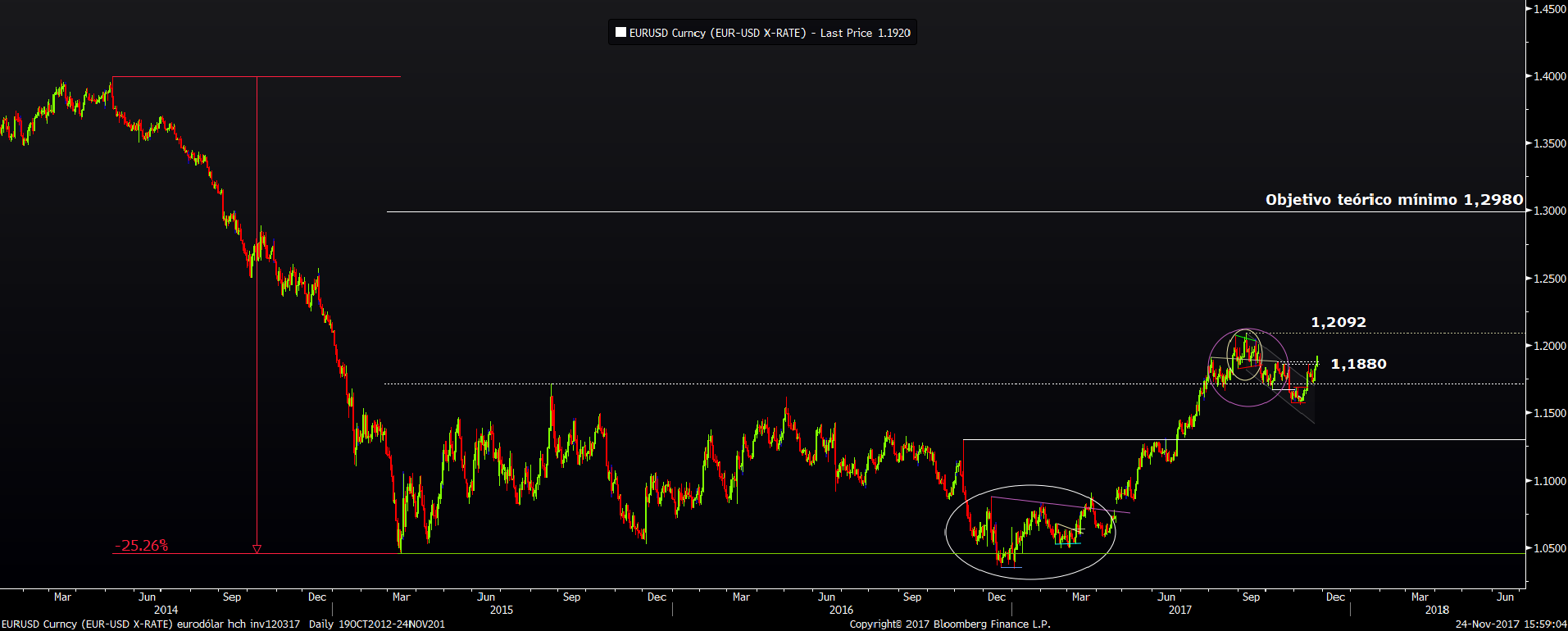
Task: Click the Dec label in the 2017 section
Action: (x=1335, y=597)
